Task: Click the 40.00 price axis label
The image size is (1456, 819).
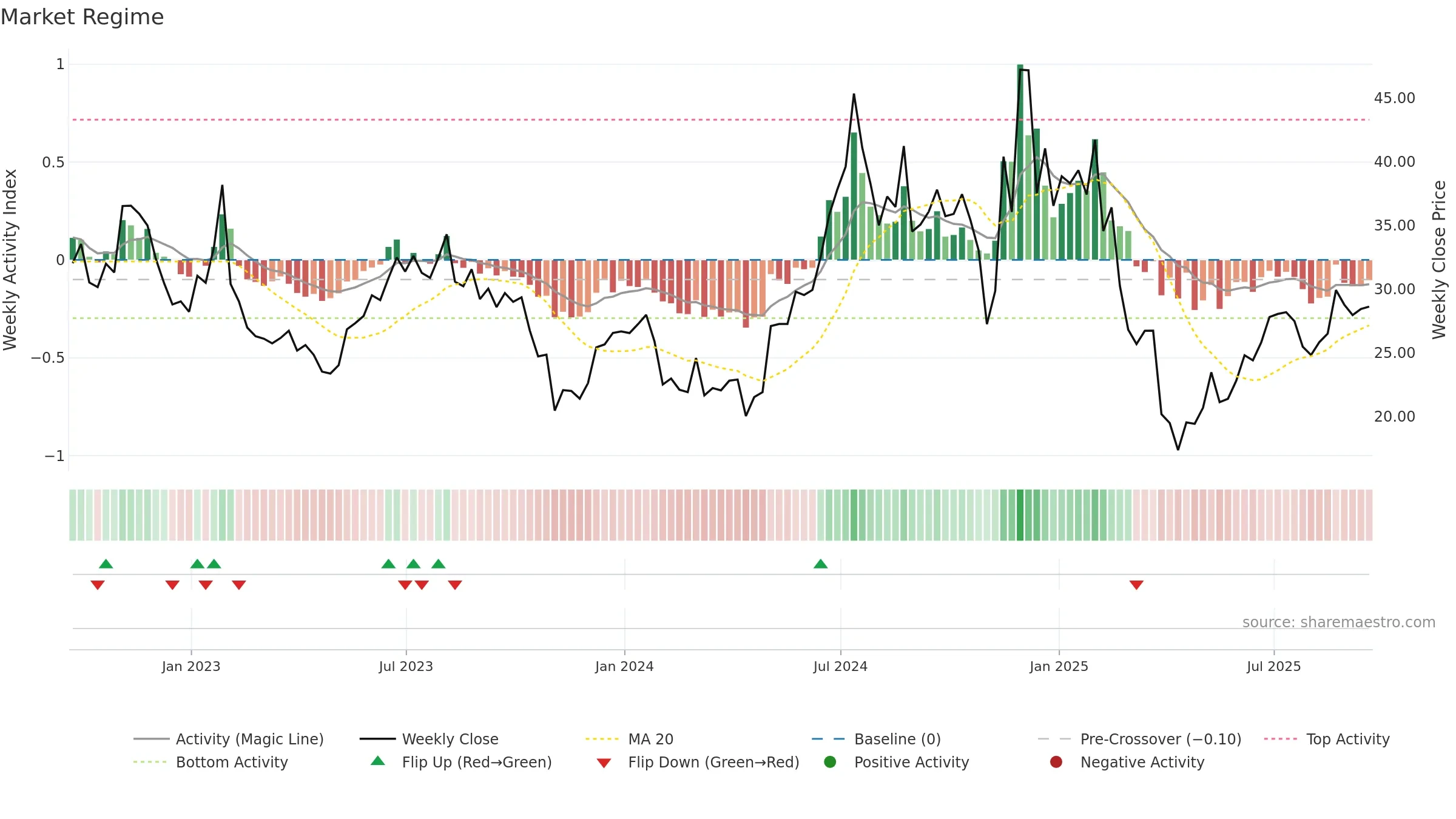Action: click(x=1394, y=162)
